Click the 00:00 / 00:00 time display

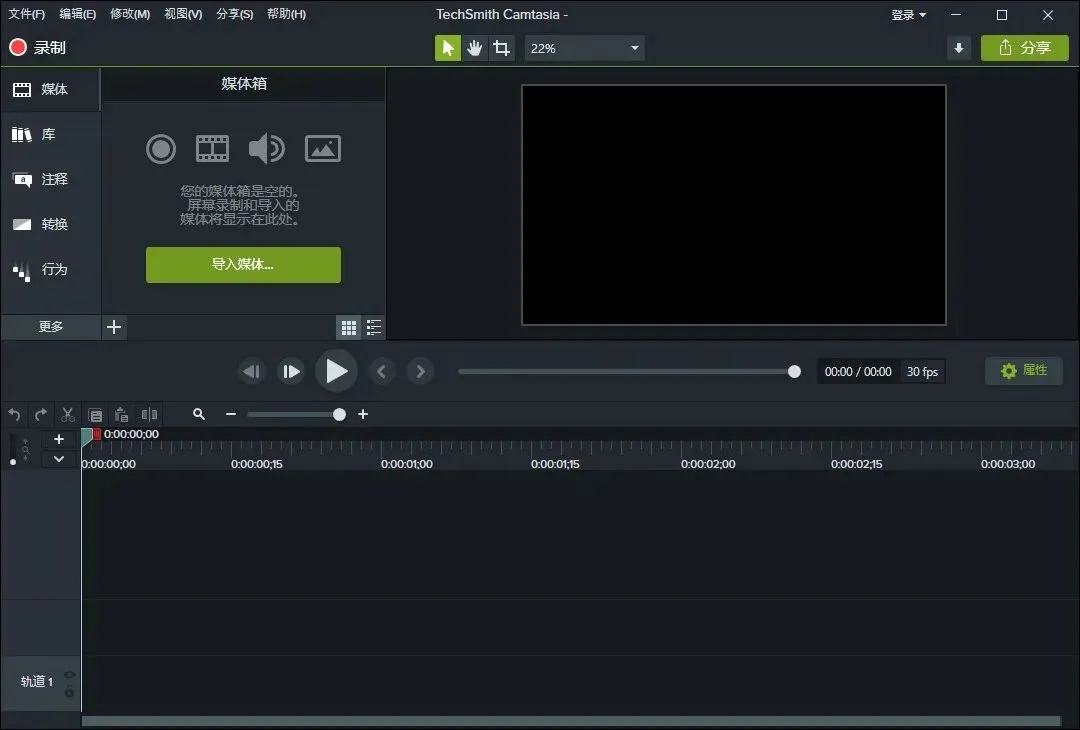(x=858, y=372)
